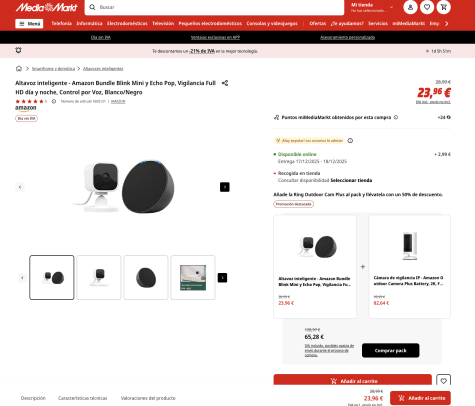Open the Menú hamburger button

click(29, 24)
